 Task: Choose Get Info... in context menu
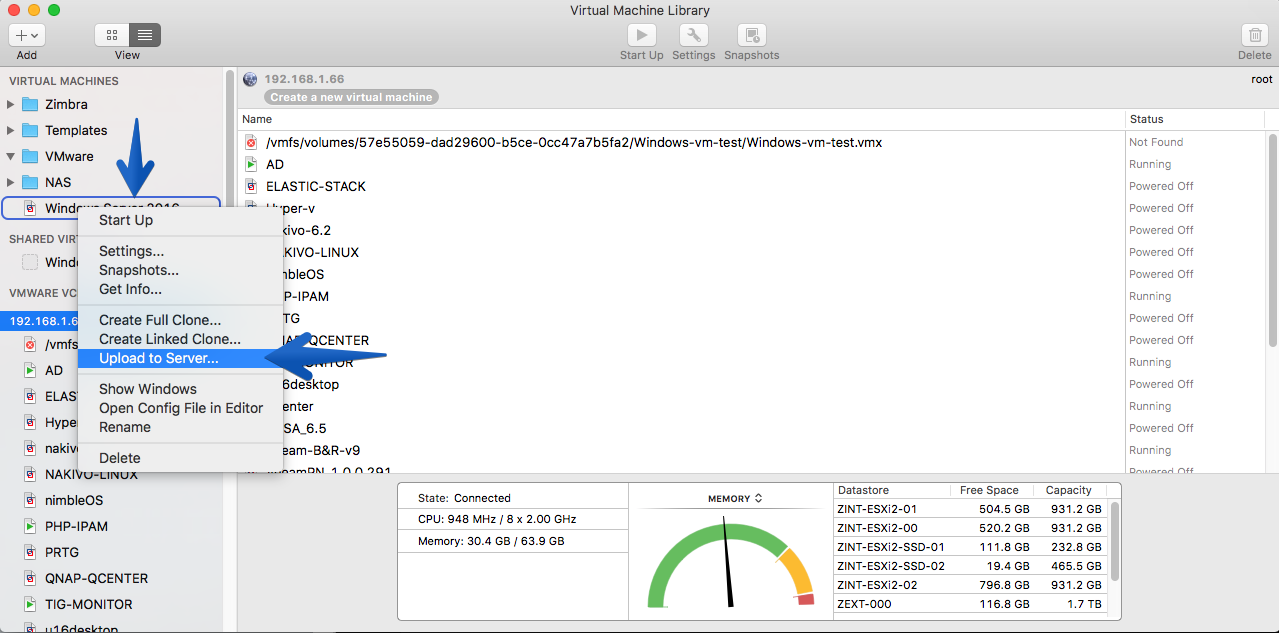coord(180,289)
